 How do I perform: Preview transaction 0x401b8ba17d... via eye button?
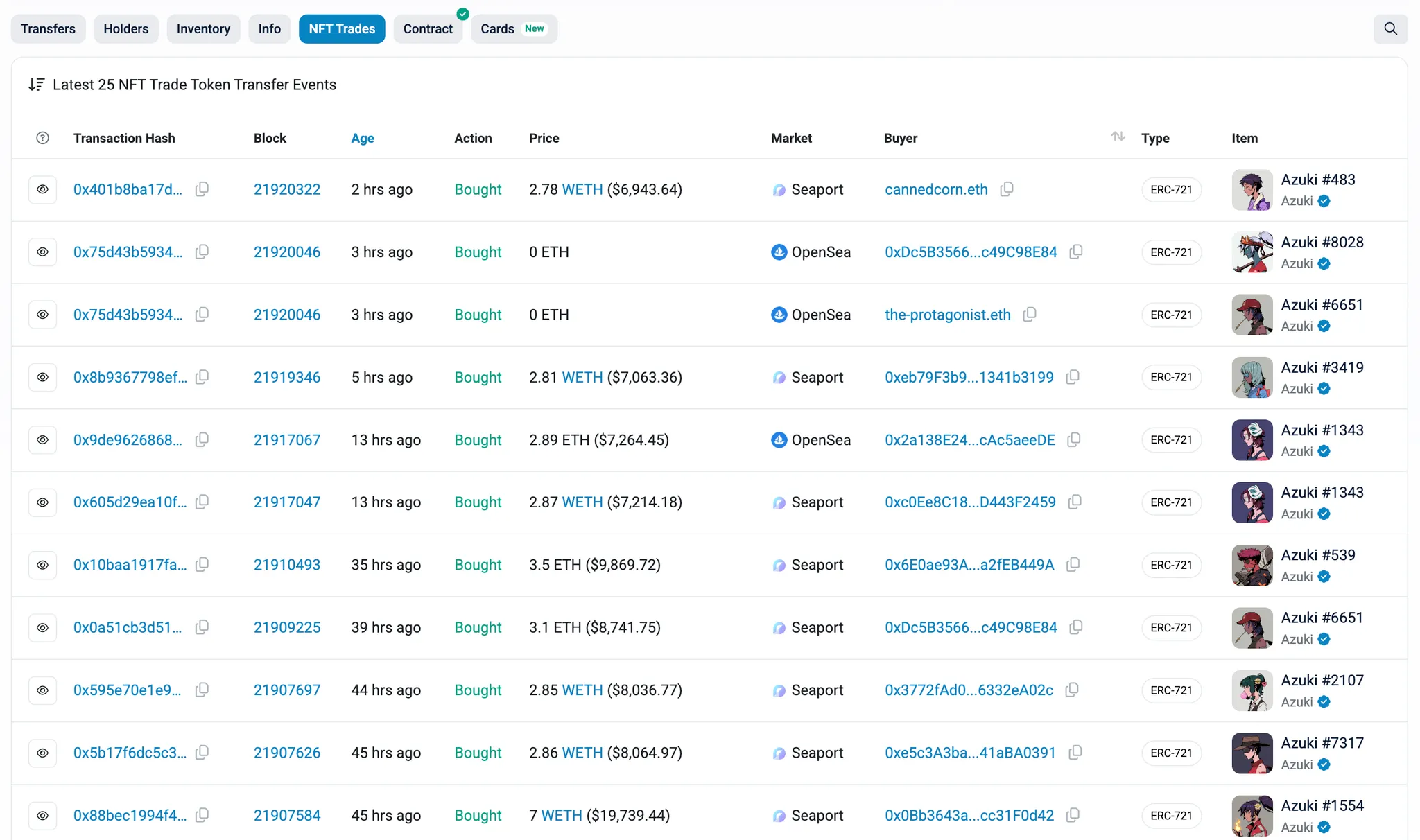pos(42,189)
